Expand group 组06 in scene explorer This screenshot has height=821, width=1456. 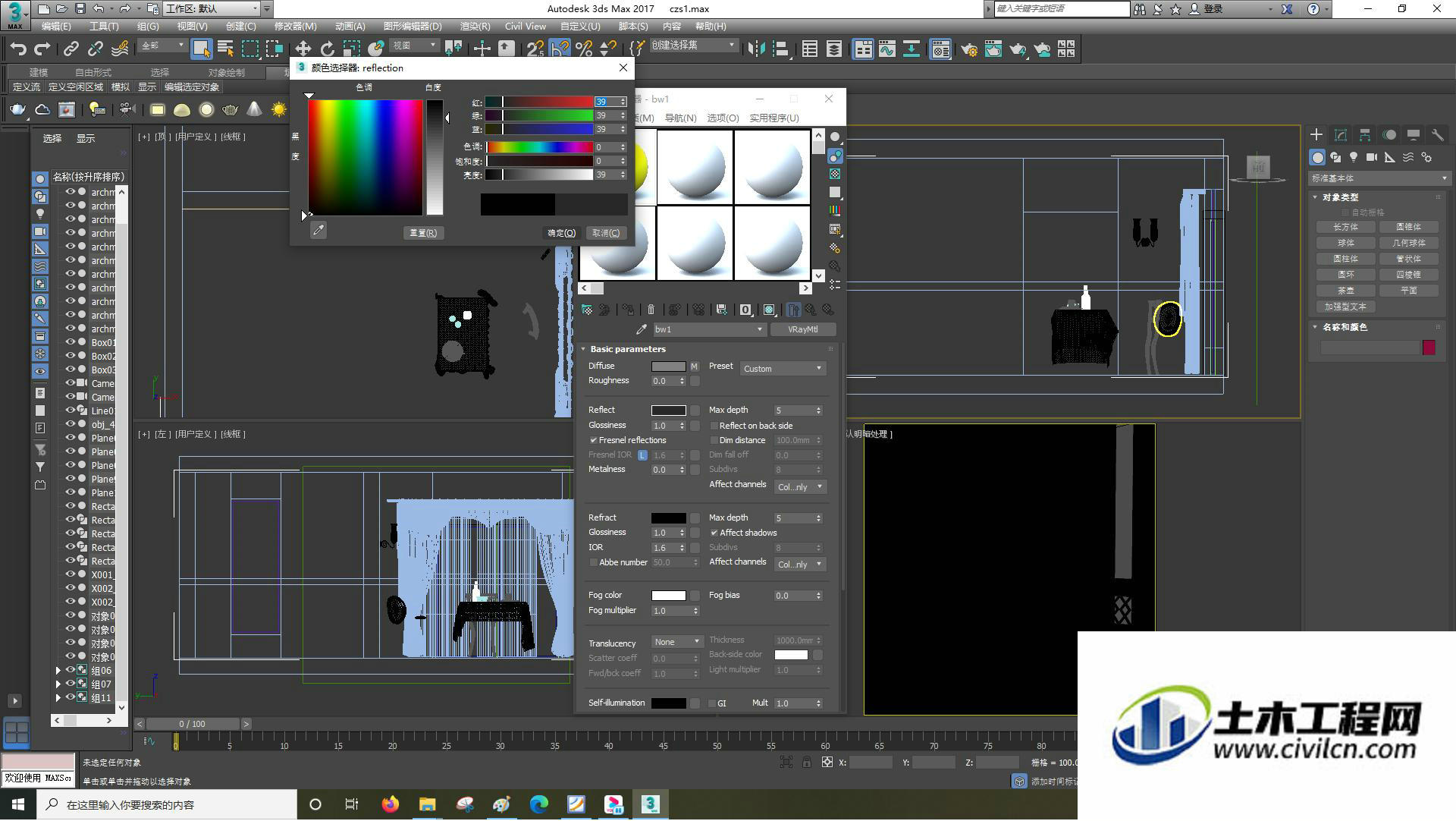tap(58, 671)
